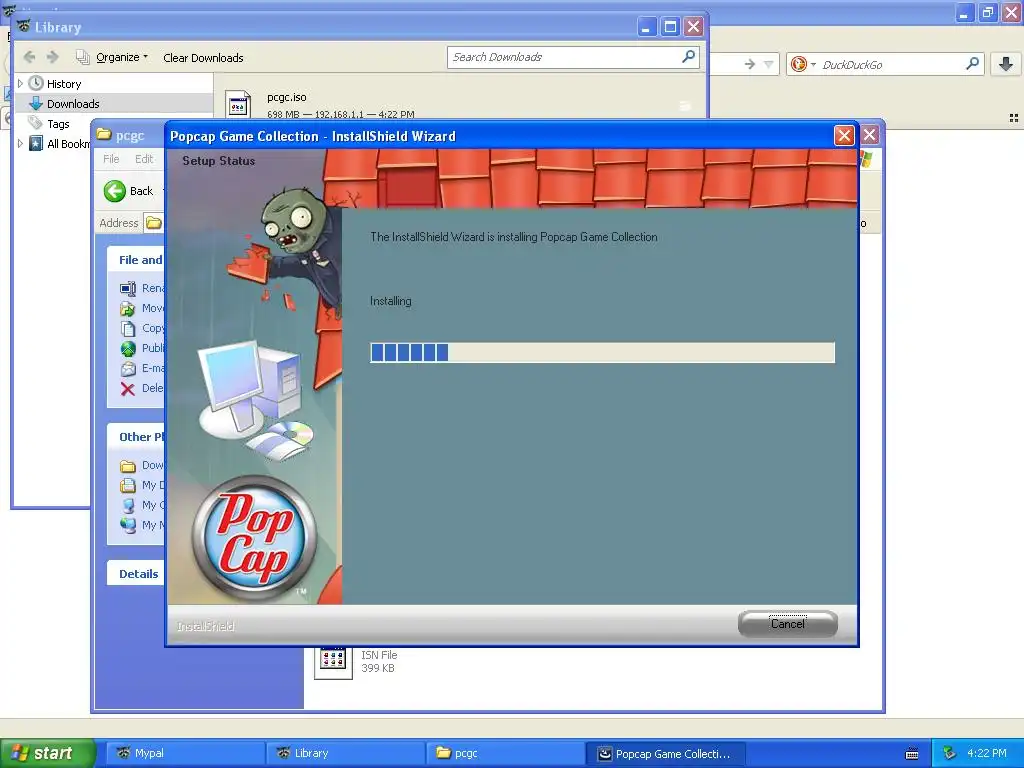Click the My Computer icon in Other Places
Viewport: 1024px width, 768px height.
128,505
